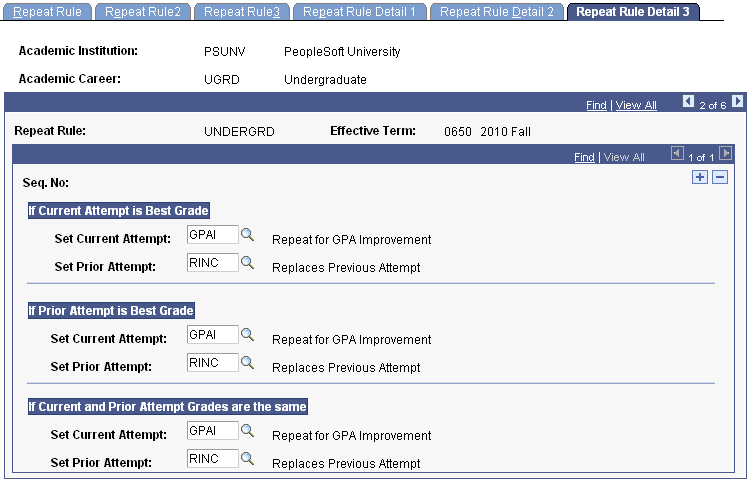The height and width of the screenshot is (483, 751).
Task: Delete the Seq. No row with minus
Action: (720, 177)
